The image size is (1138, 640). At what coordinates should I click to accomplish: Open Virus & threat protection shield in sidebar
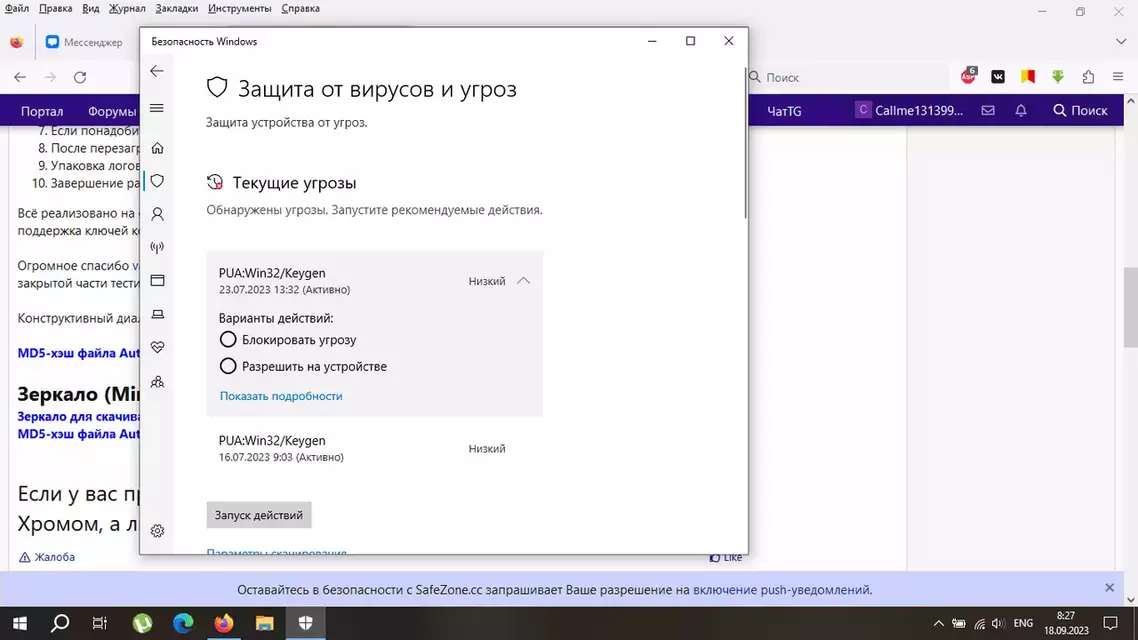157,181
